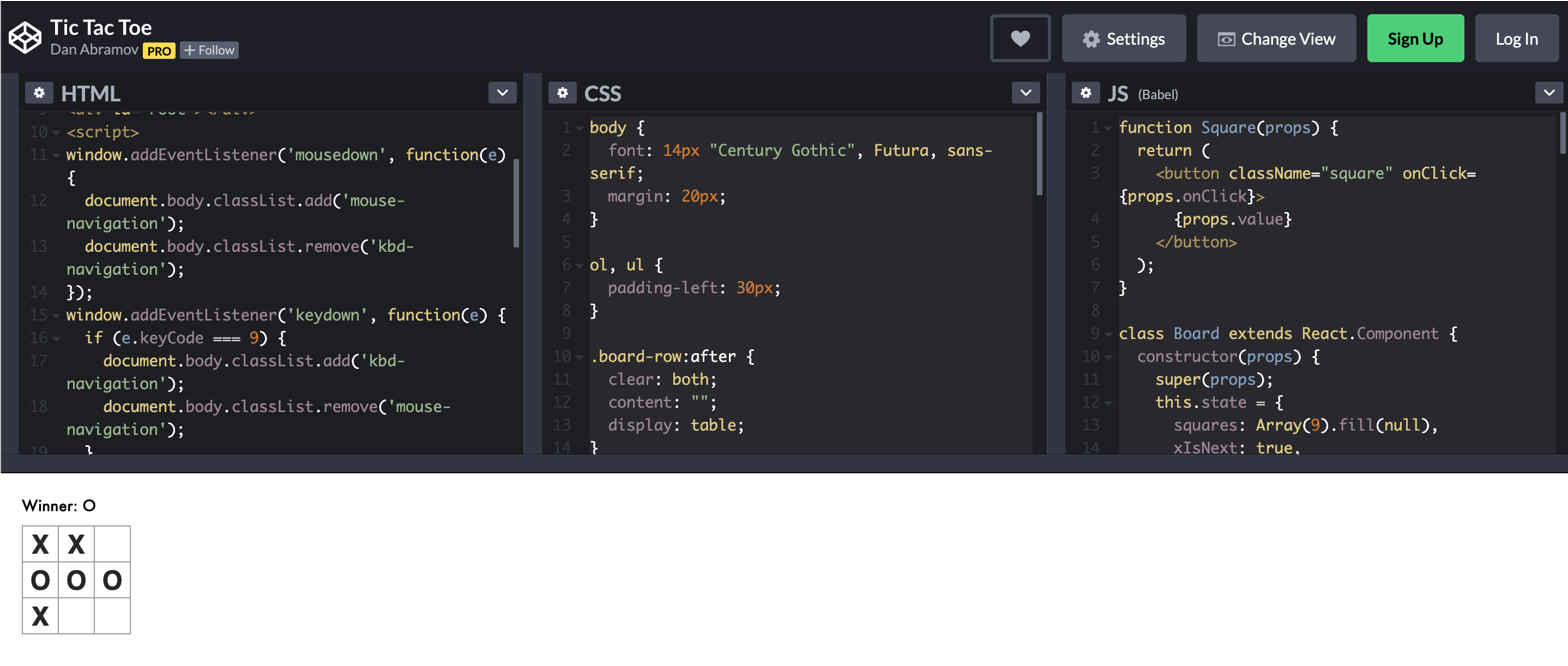Click the Settings menu item in navbar
1568x666 pixels.
pyautogui.click(x=1123, y=38)
